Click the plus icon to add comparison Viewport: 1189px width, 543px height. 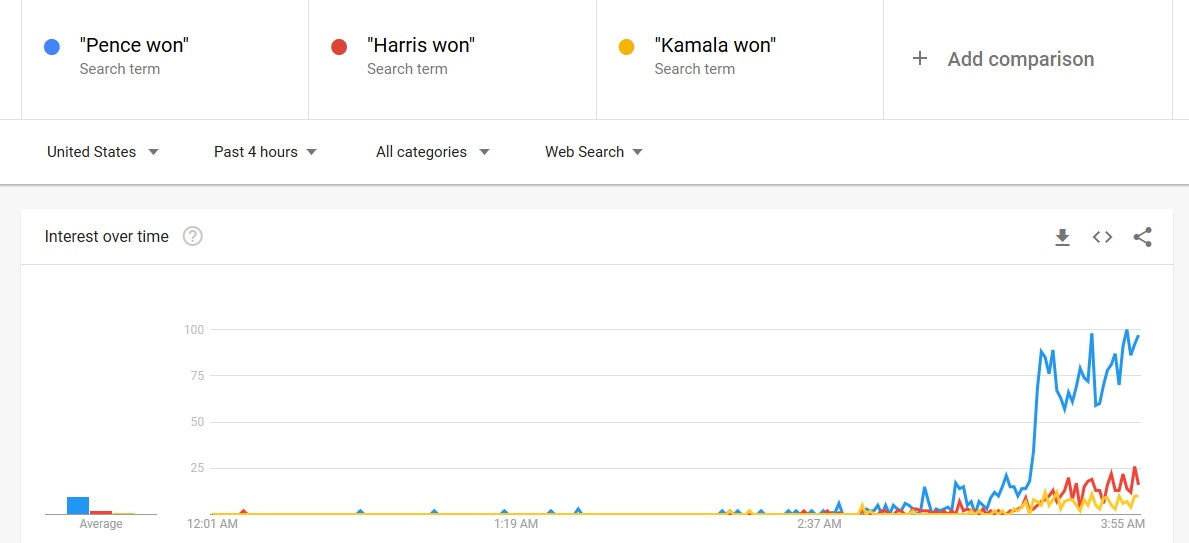(x=920, y=58)
